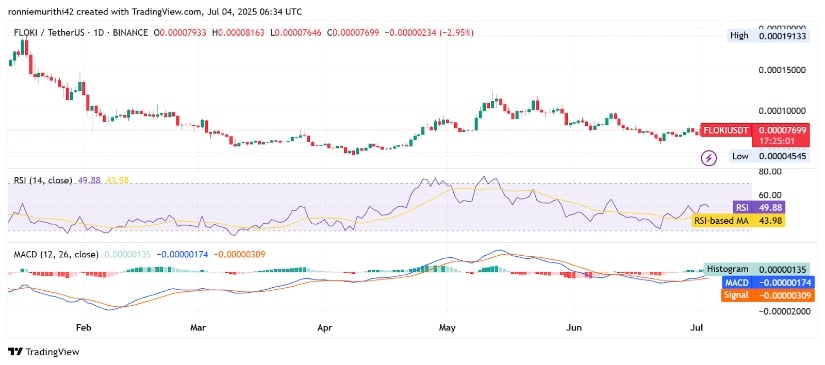The image size is (825, 365).
Task: Click the TradingView logo at bottom left
Action: coord(44,352)
